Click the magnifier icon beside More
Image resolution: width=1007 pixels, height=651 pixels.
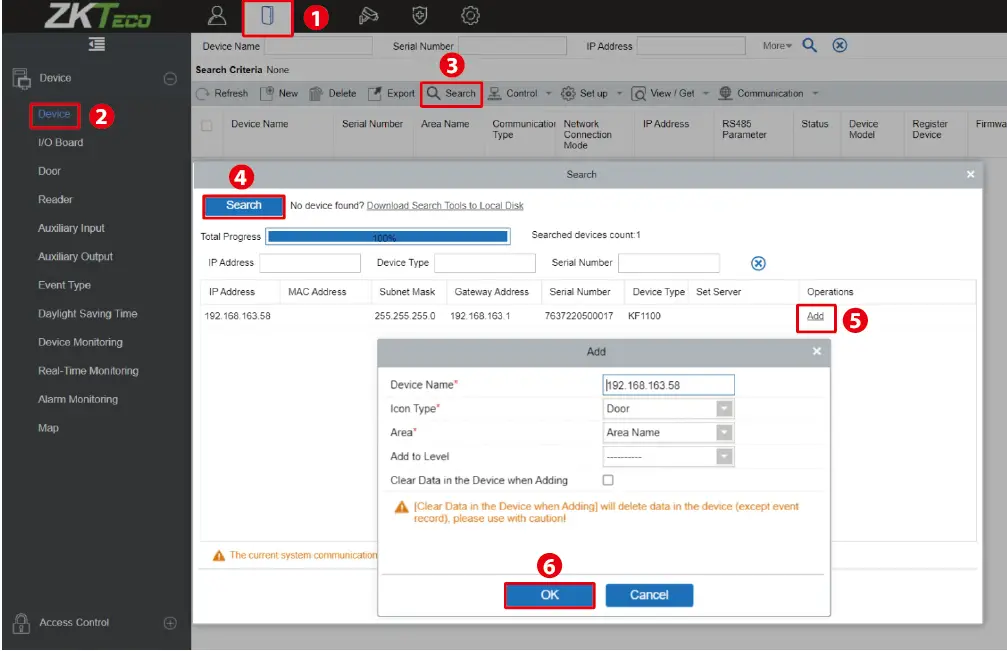(811, 46)
